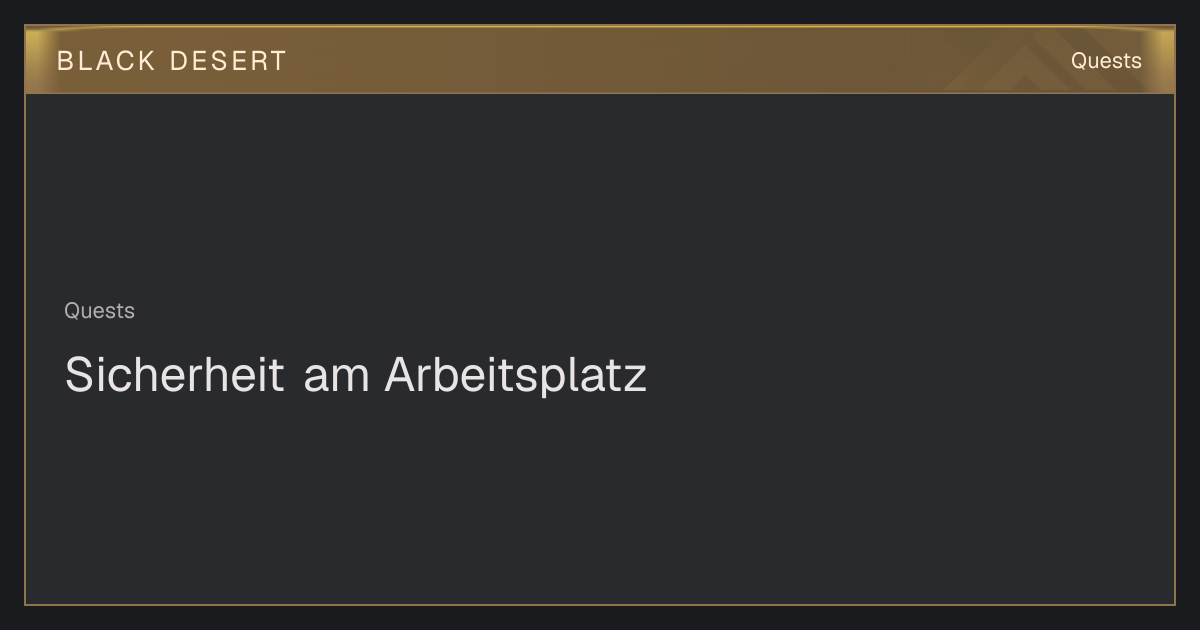
Task: Select the Quests breadcrumb above the title
Action: point(99,311)
